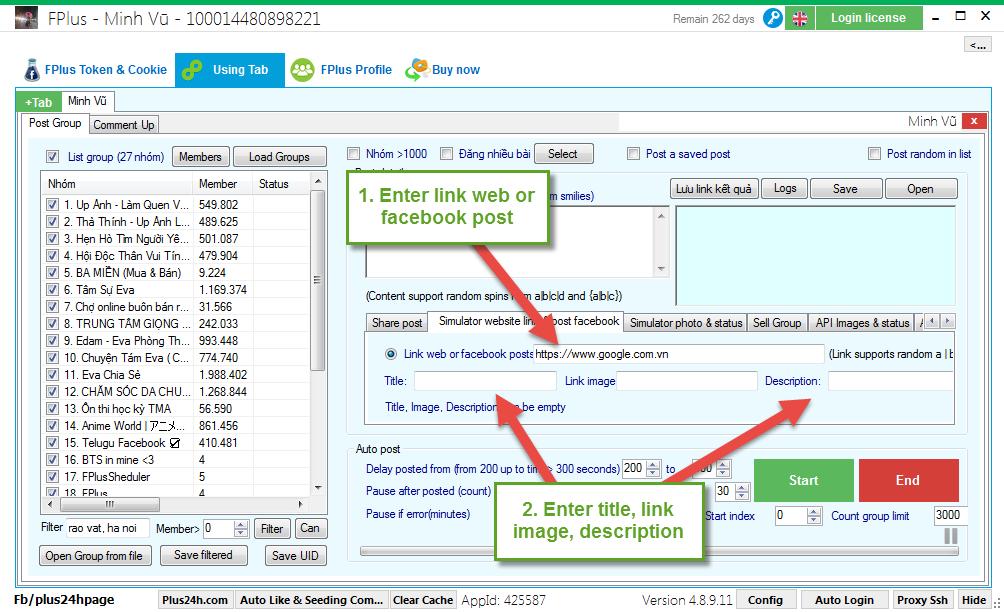Increase the Start index value
Viewport: 1004px width, 612px height.
pos(814,511)
